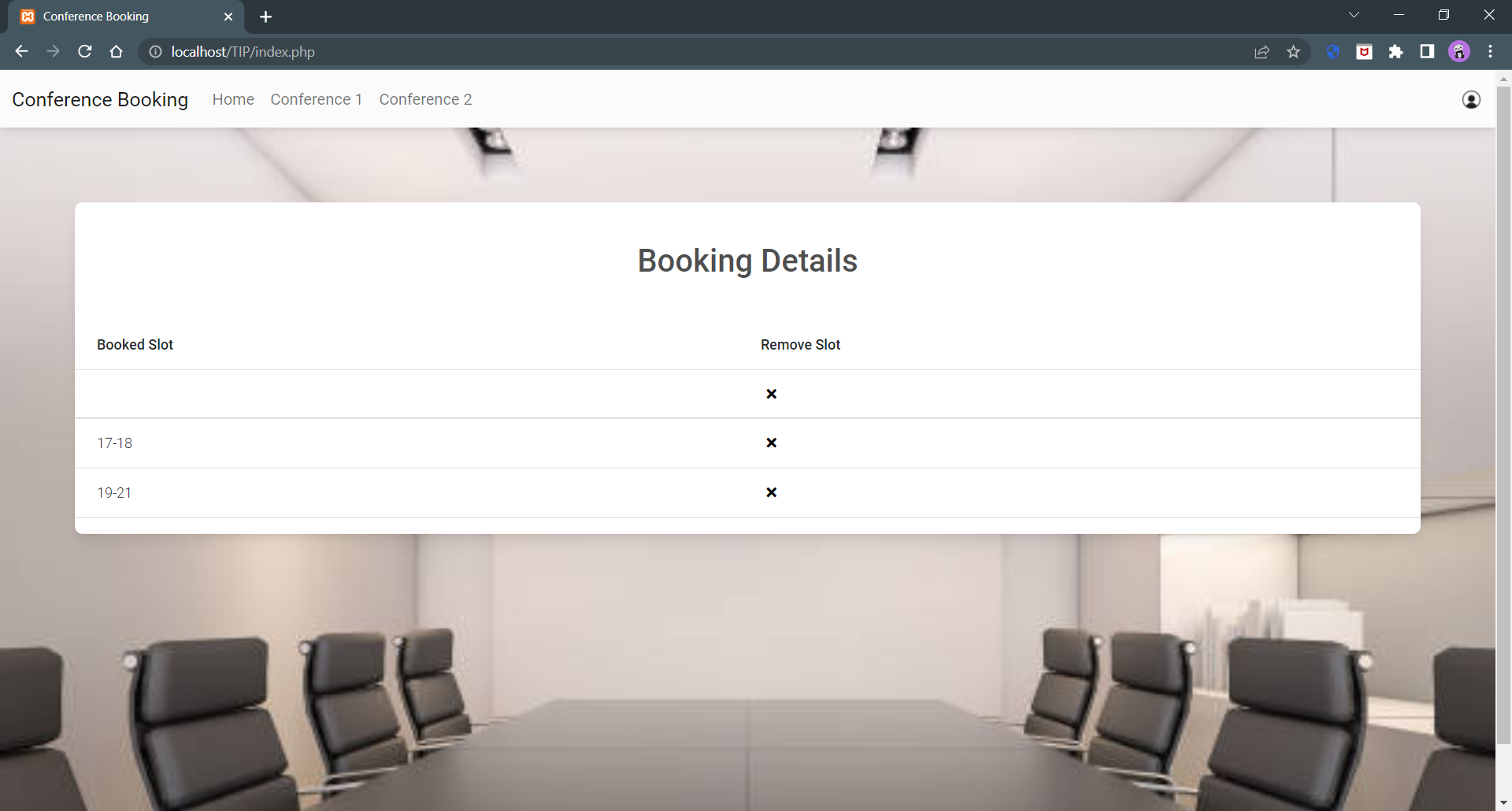The image size is (1512, 811).
Task: Click the Conference Booking brand link
Action: [100, 99]
